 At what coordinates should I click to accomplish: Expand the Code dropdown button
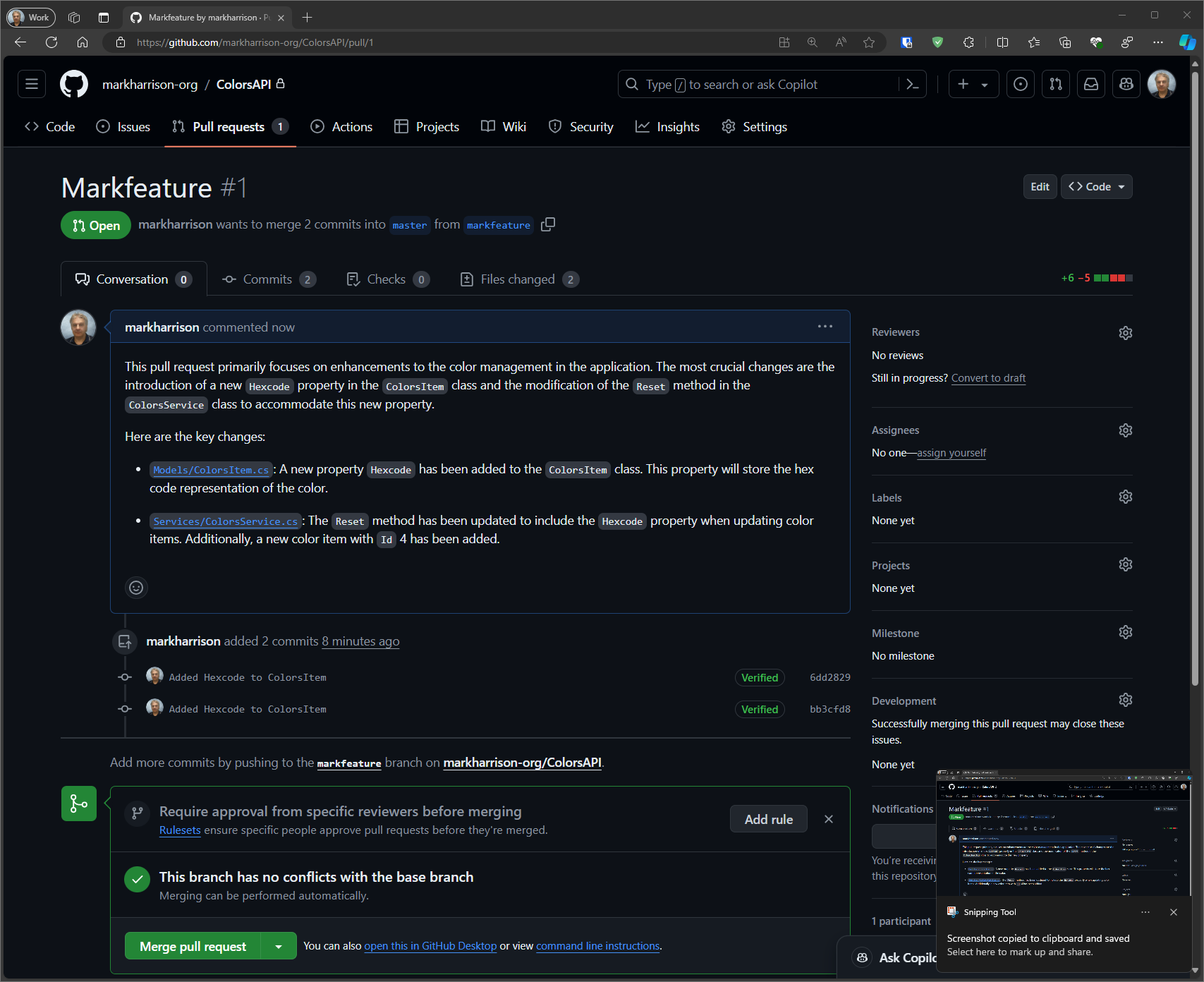tap(1096, 187)
